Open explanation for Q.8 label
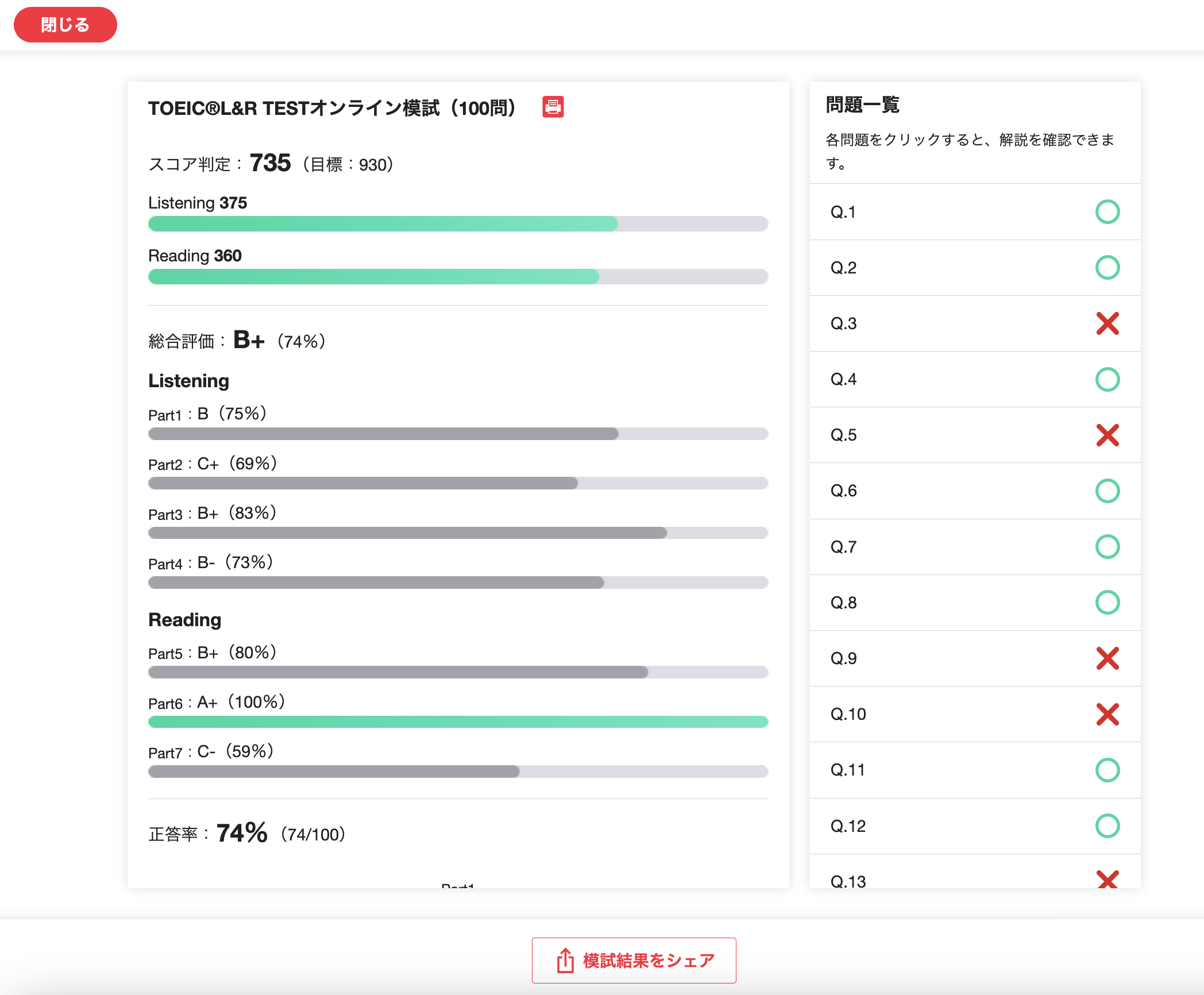This screenshot has height=995, width=1204. click(x=843, y=603)
